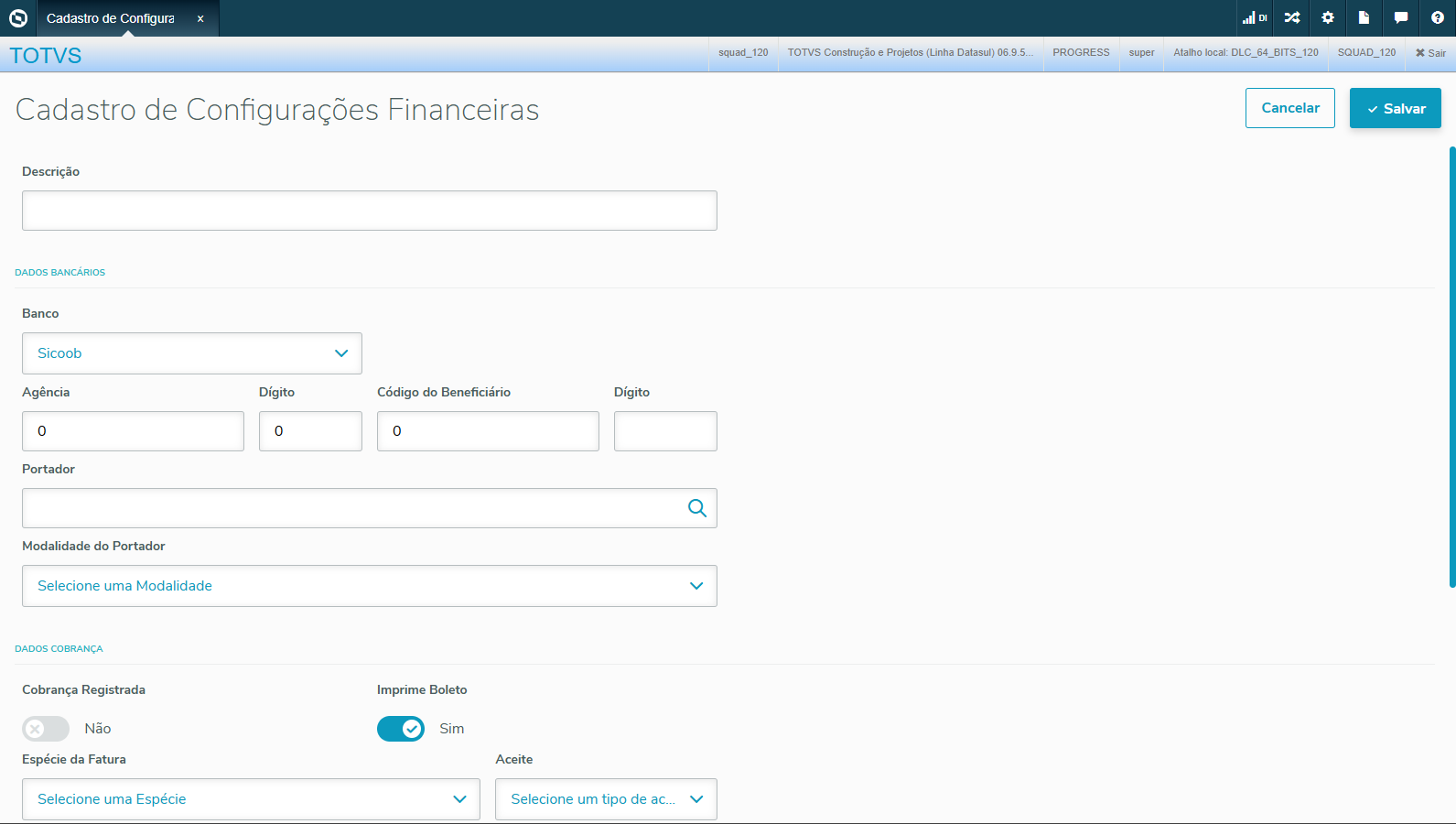Toggle the Imprime Boleto switch
The height and width of the screenshot is (824, 1456).
401,729
